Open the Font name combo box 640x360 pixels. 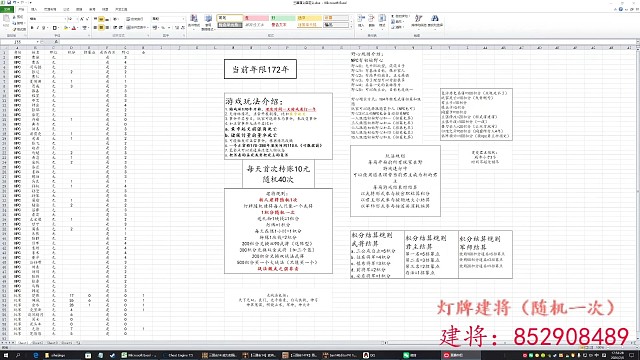point(47,19)
